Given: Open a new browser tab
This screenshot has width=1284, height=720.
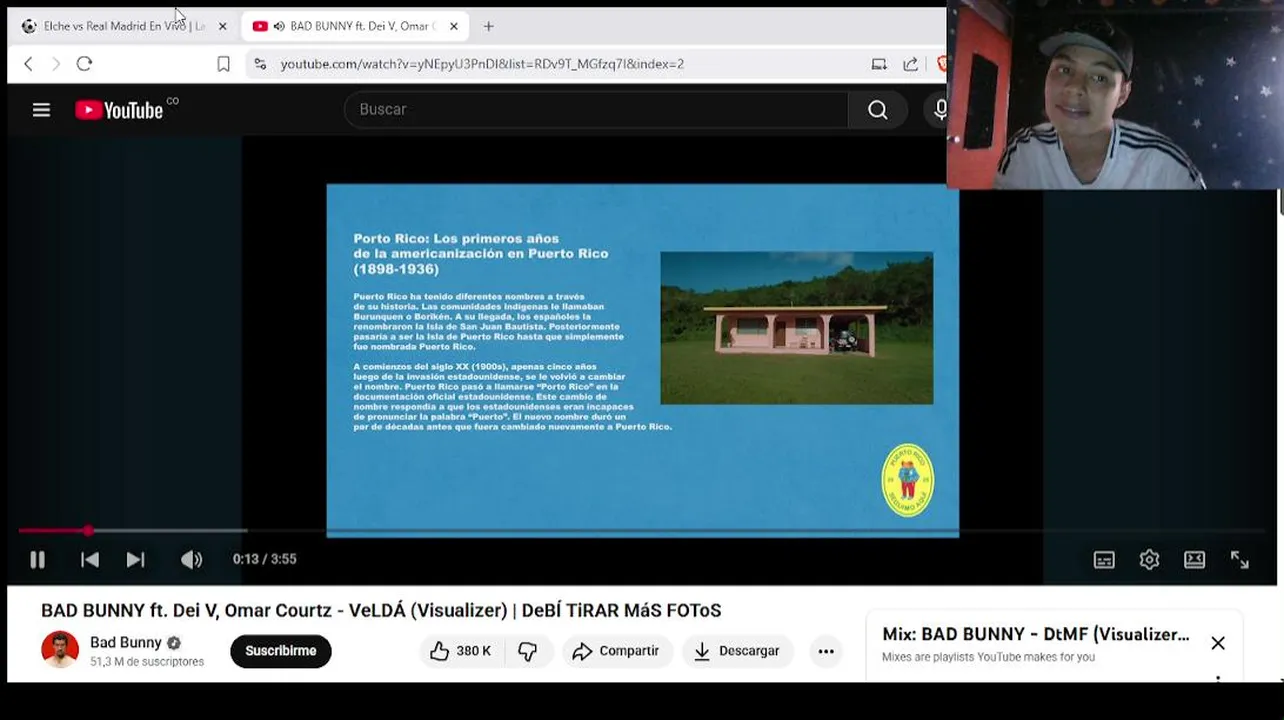Looking at the screenshot, I should click(488, 26).
